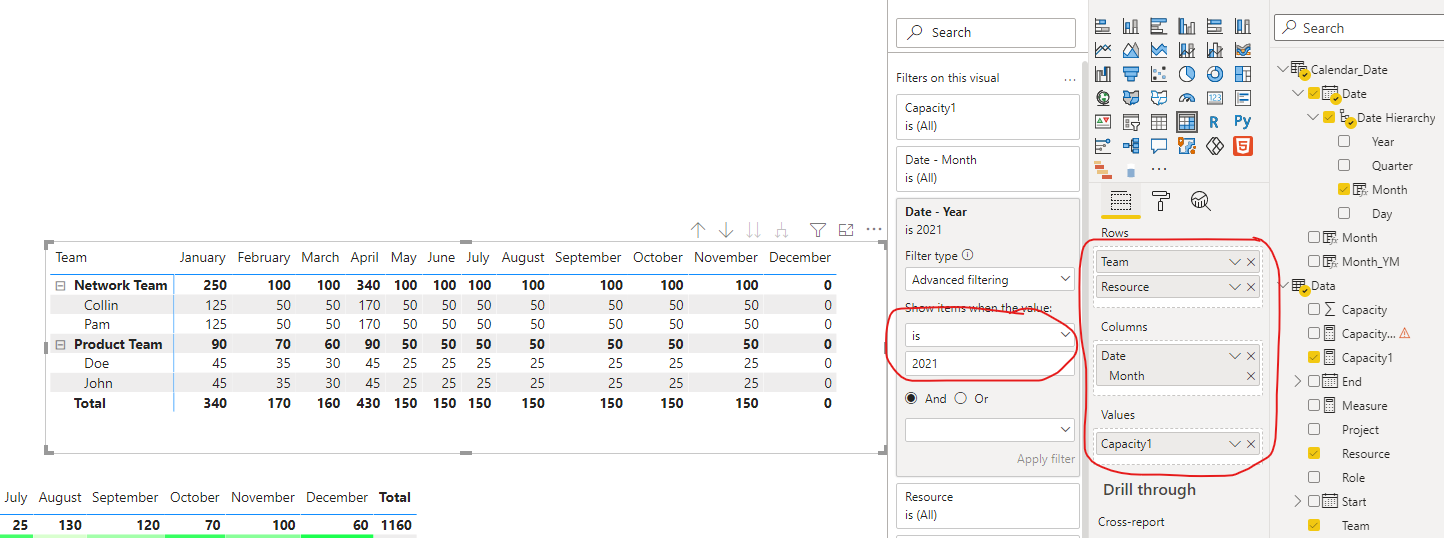Choose the area chart visual

[1131, 49]
